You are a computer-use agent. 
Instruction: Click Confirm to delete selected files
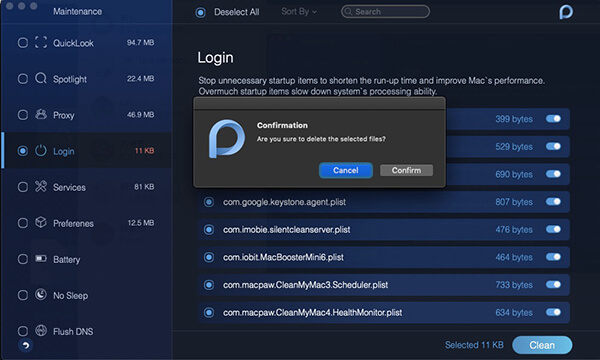click(406, 170)
